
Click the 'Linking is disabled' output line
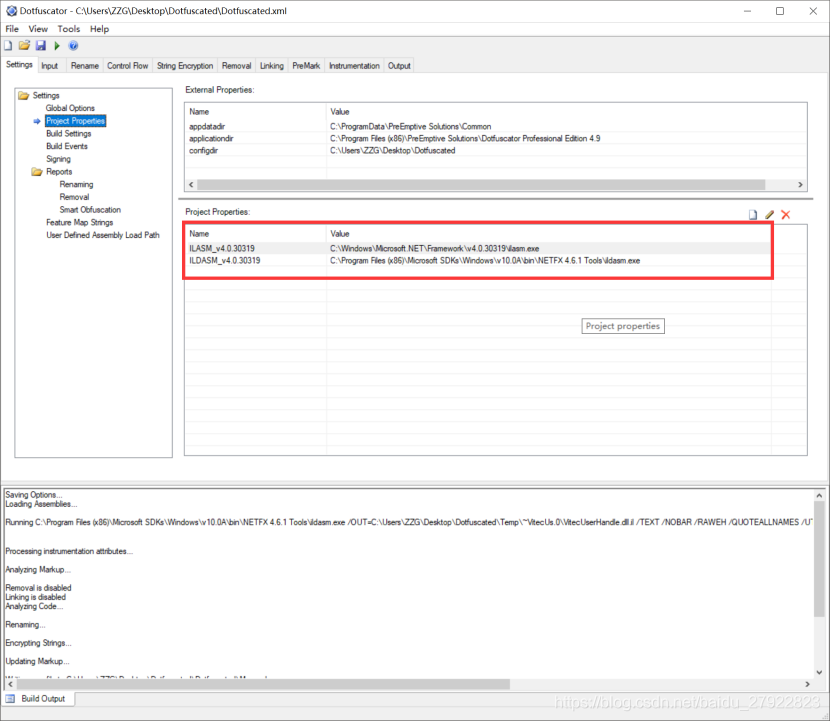(35, 597)
